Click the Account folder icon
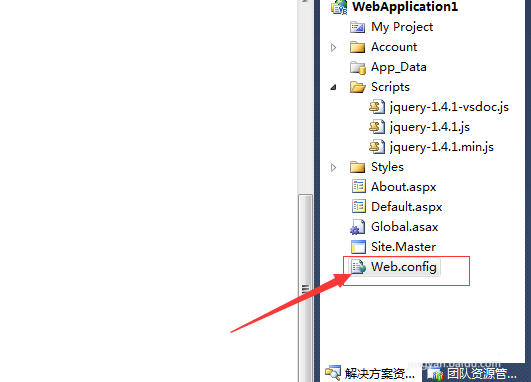This screenshot has width=531, height=382. pos(358,47)
